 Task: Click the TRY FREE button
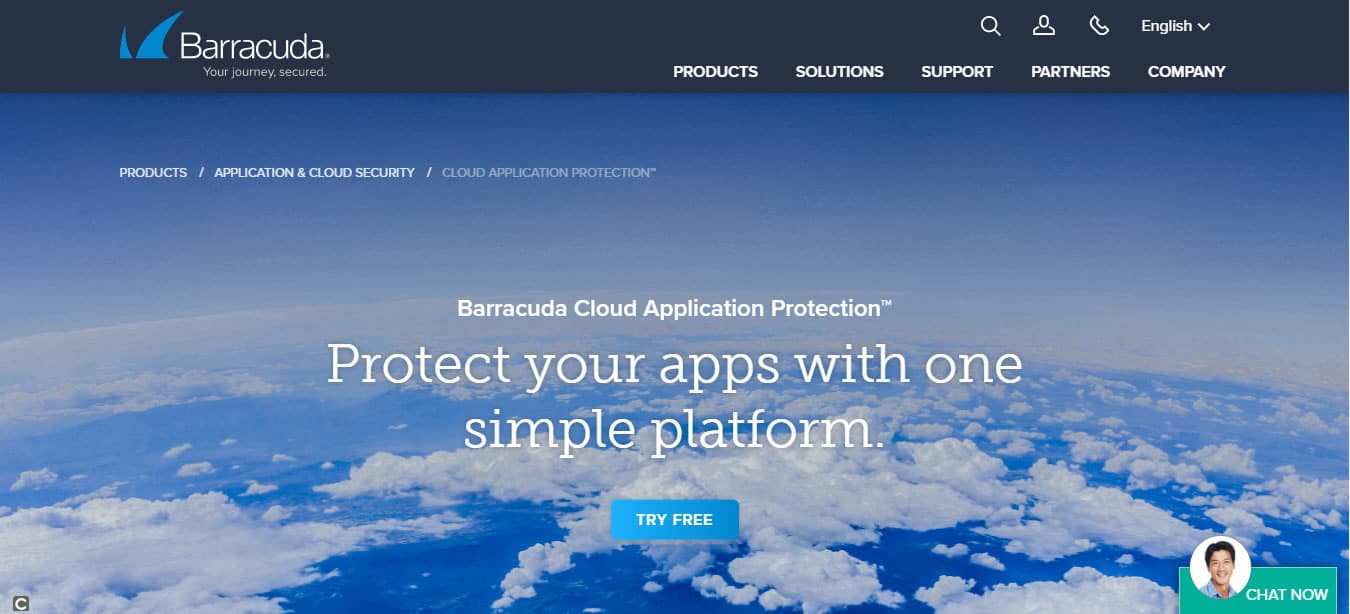click(x=675, y=520)
